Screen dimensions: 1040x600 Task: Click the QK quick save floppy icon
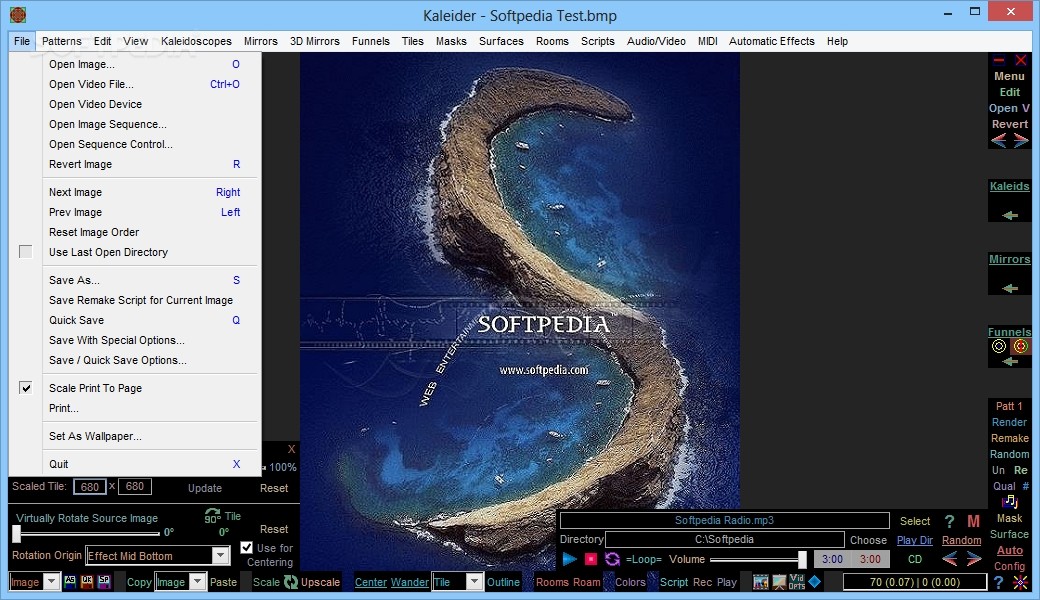tap(87, 581)
